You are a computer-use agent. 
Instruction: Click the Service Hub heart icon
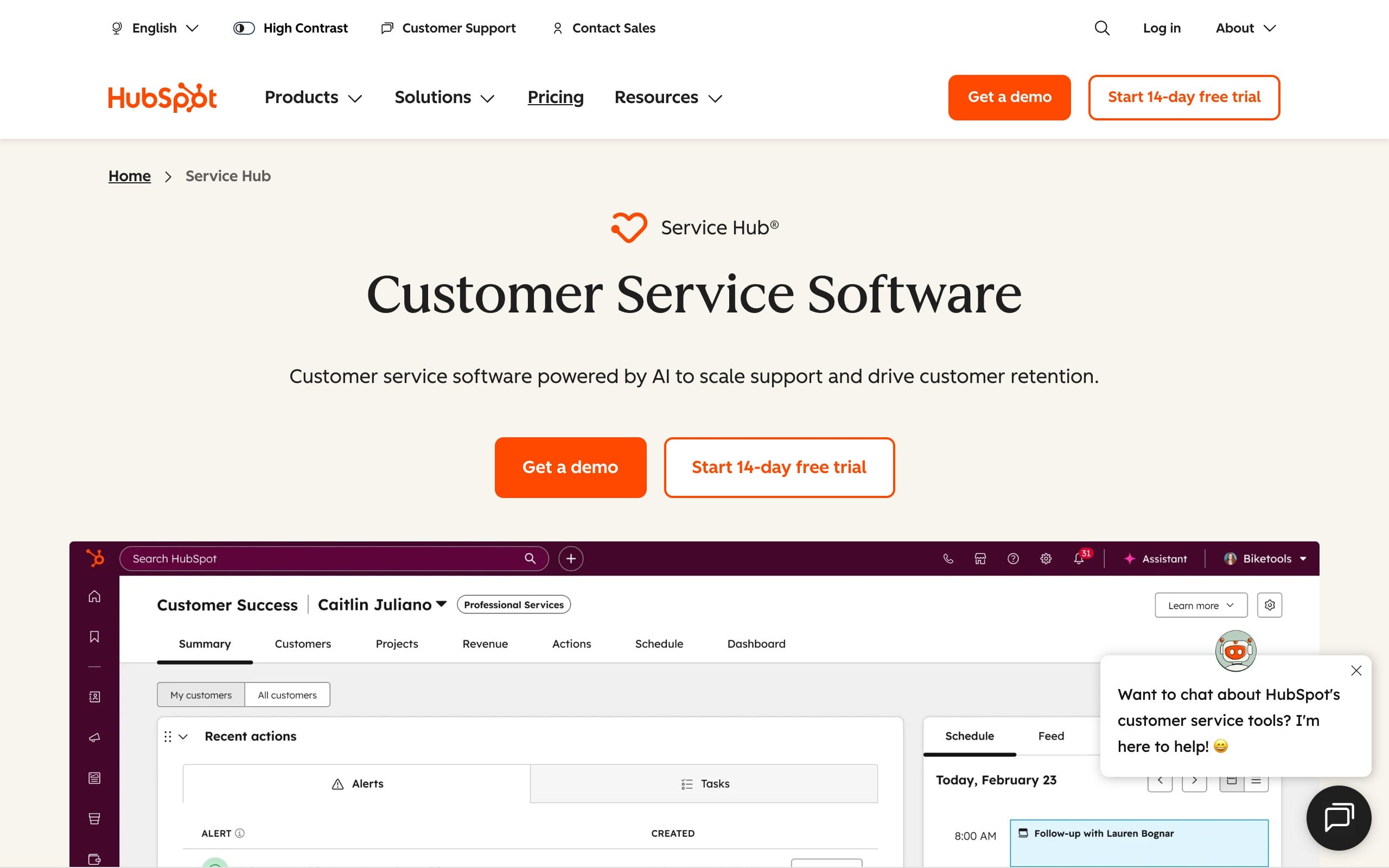click(629, 227)
